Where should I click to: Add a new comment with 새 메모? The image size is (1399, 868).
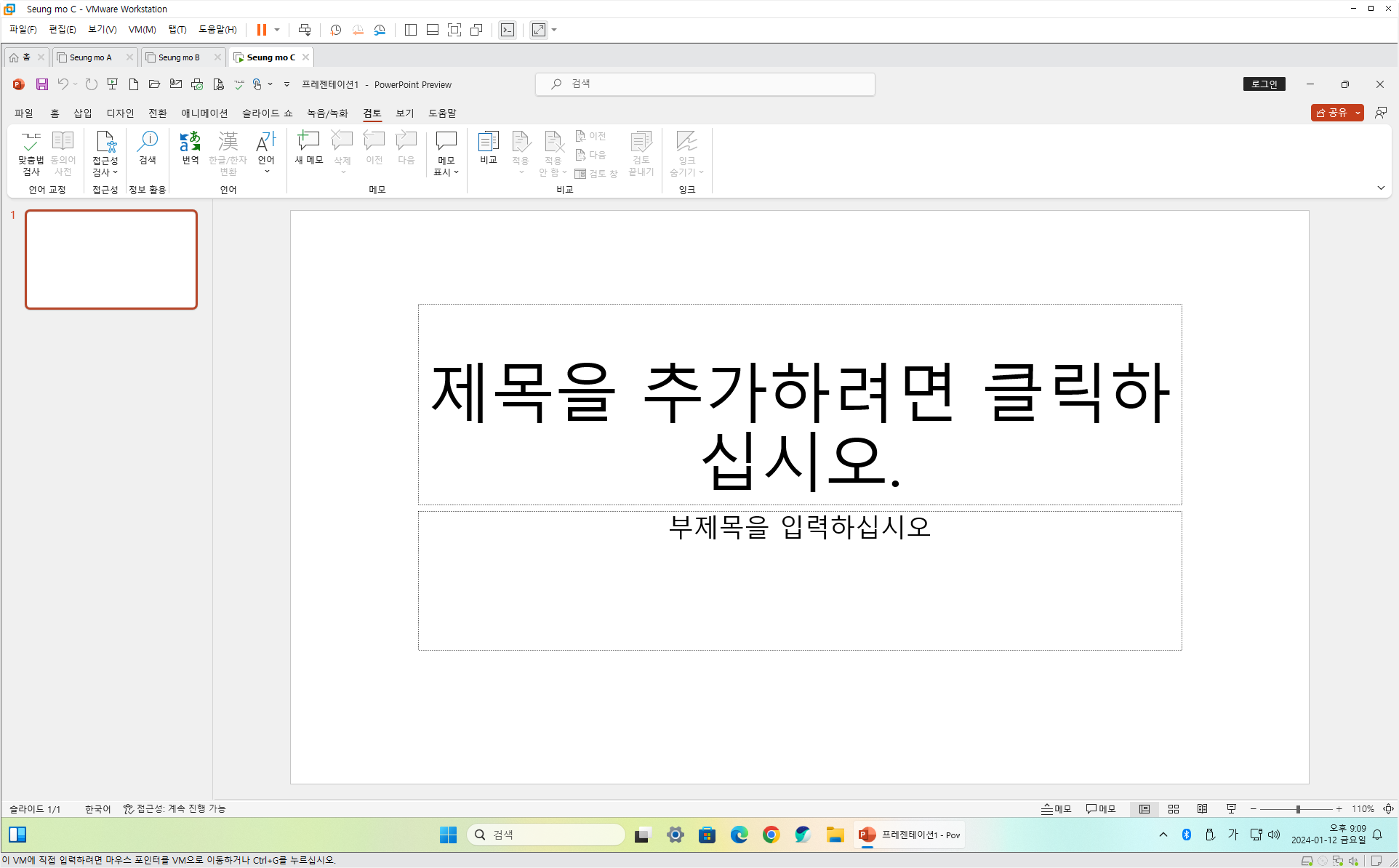click(309, 148)
